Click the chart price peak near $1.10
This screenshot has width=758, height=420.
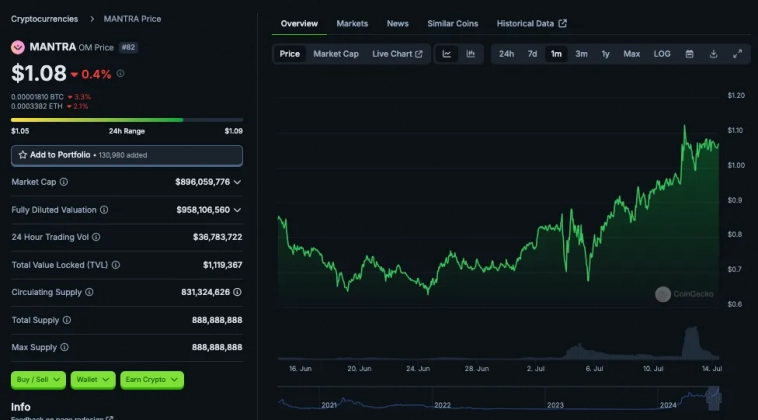(x=684, y=127)
